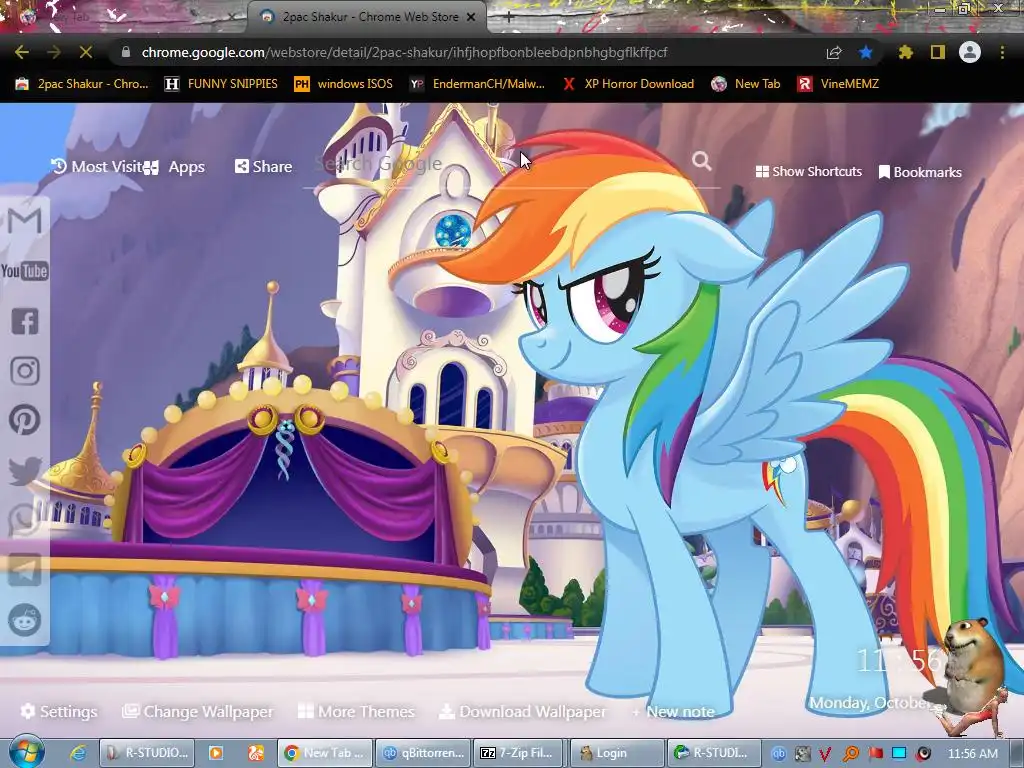This screenshot has height=768, width=1024.
Task: Open the media player taskbar icon
Action: point(216,753)
